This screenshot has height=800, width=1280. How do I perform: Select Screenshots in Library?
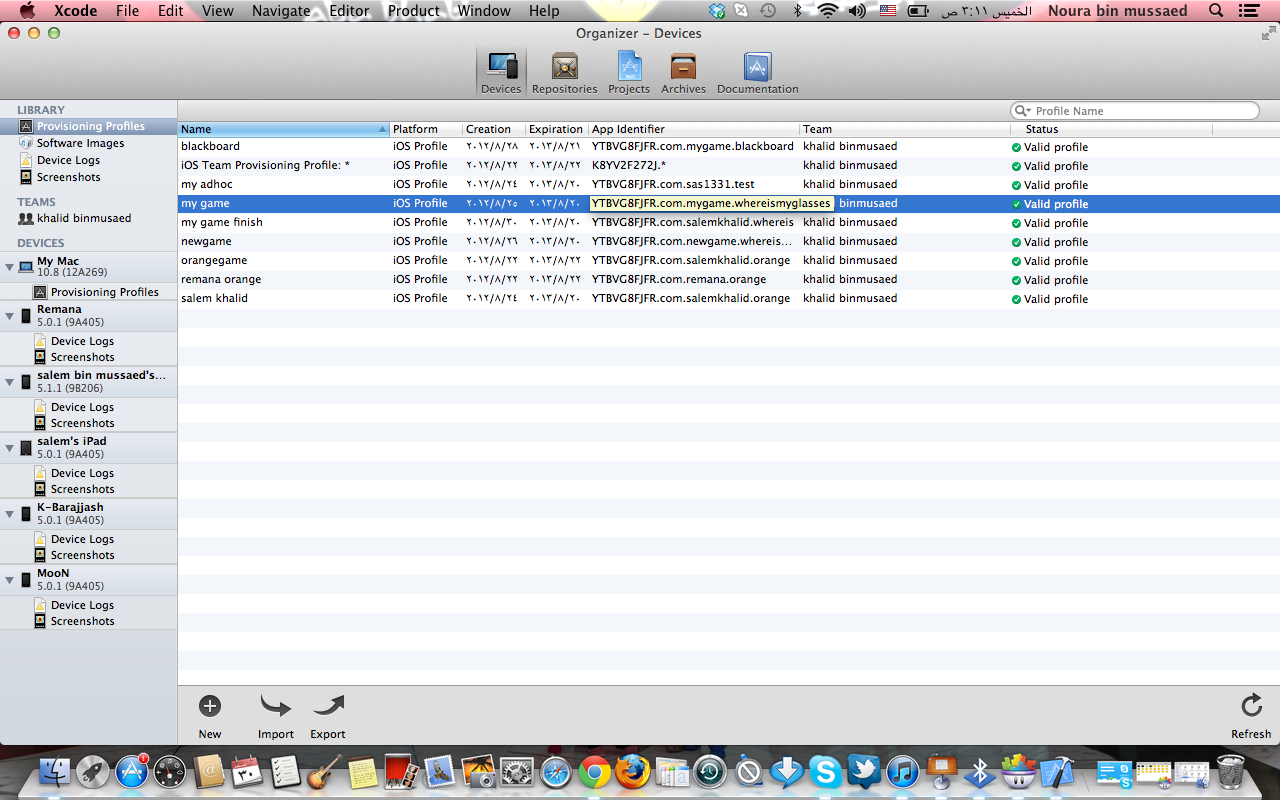tap(68, 177)
